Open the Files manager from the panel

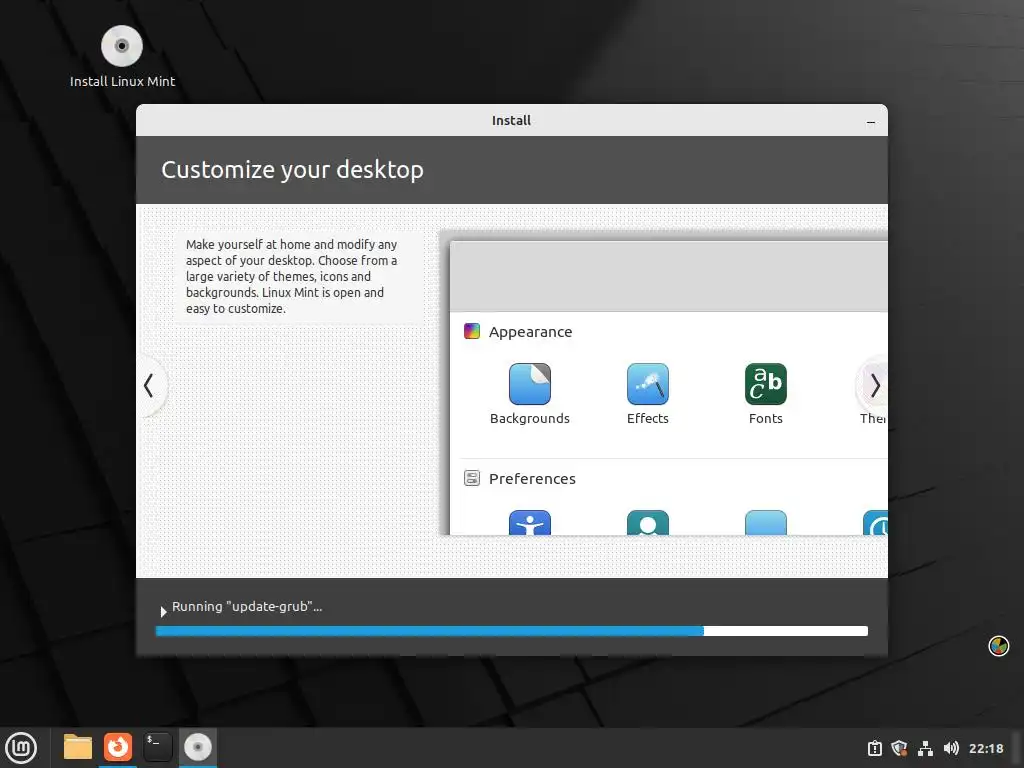pyautogui.click(x=78, y=747)
